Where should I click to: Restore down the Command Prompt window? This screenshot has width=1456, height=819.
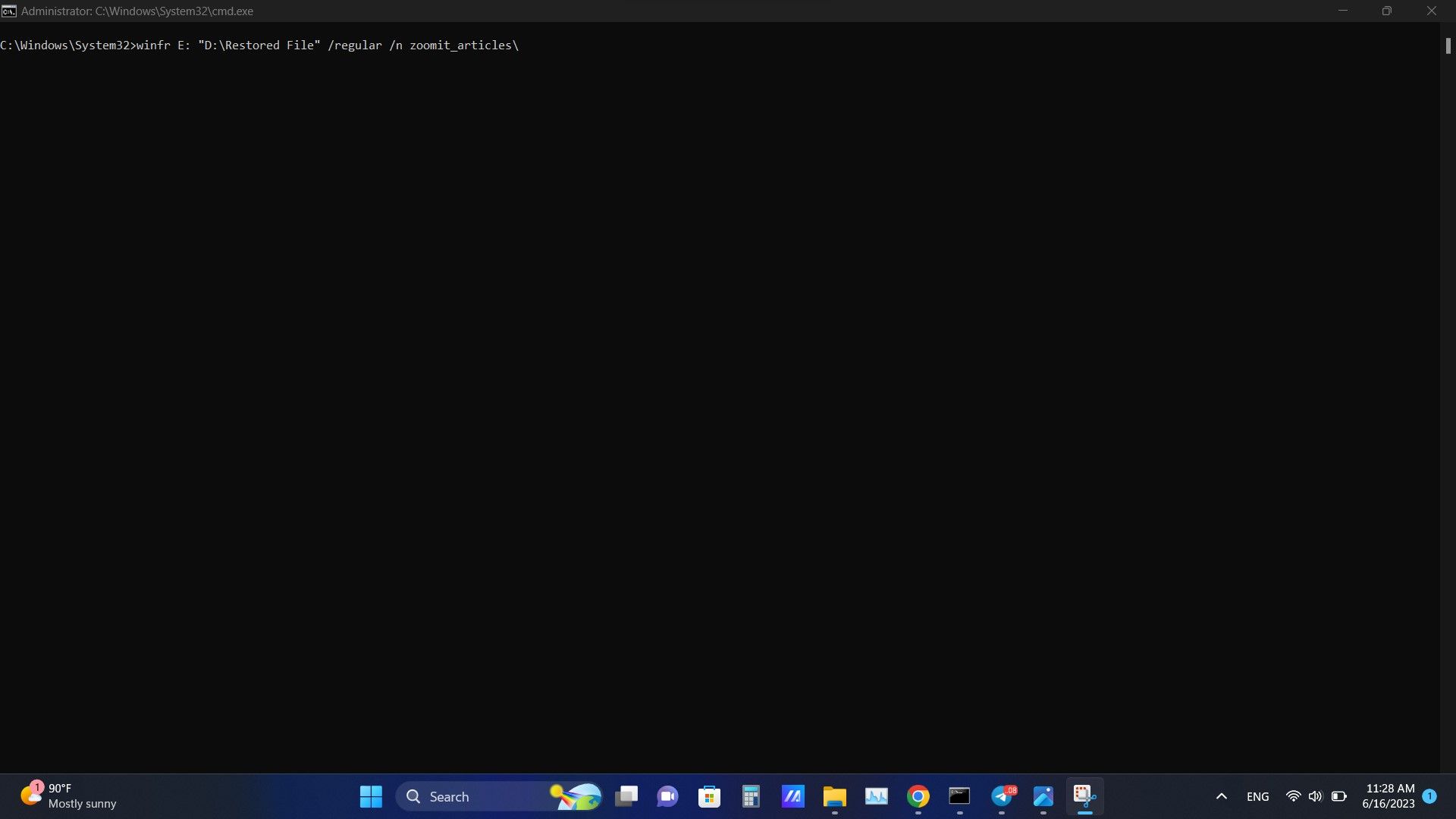(1386, 11)
